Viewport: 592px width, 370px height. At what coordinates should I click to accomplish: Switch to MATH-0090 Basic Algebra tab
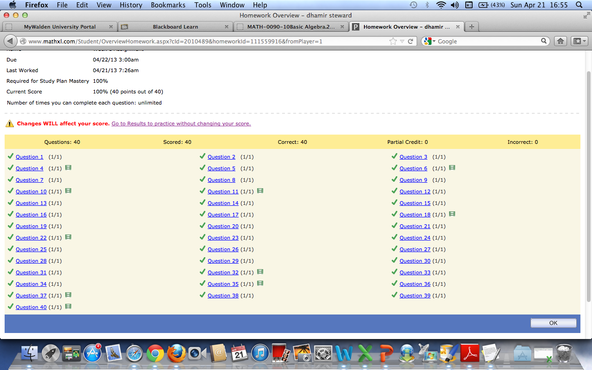[290, 27]
